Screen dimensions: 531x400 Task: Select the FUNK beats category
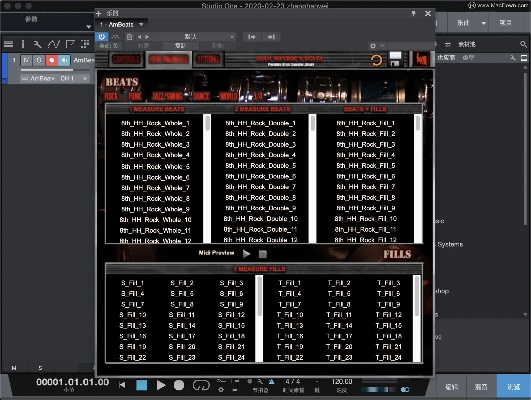coord(135,97)
